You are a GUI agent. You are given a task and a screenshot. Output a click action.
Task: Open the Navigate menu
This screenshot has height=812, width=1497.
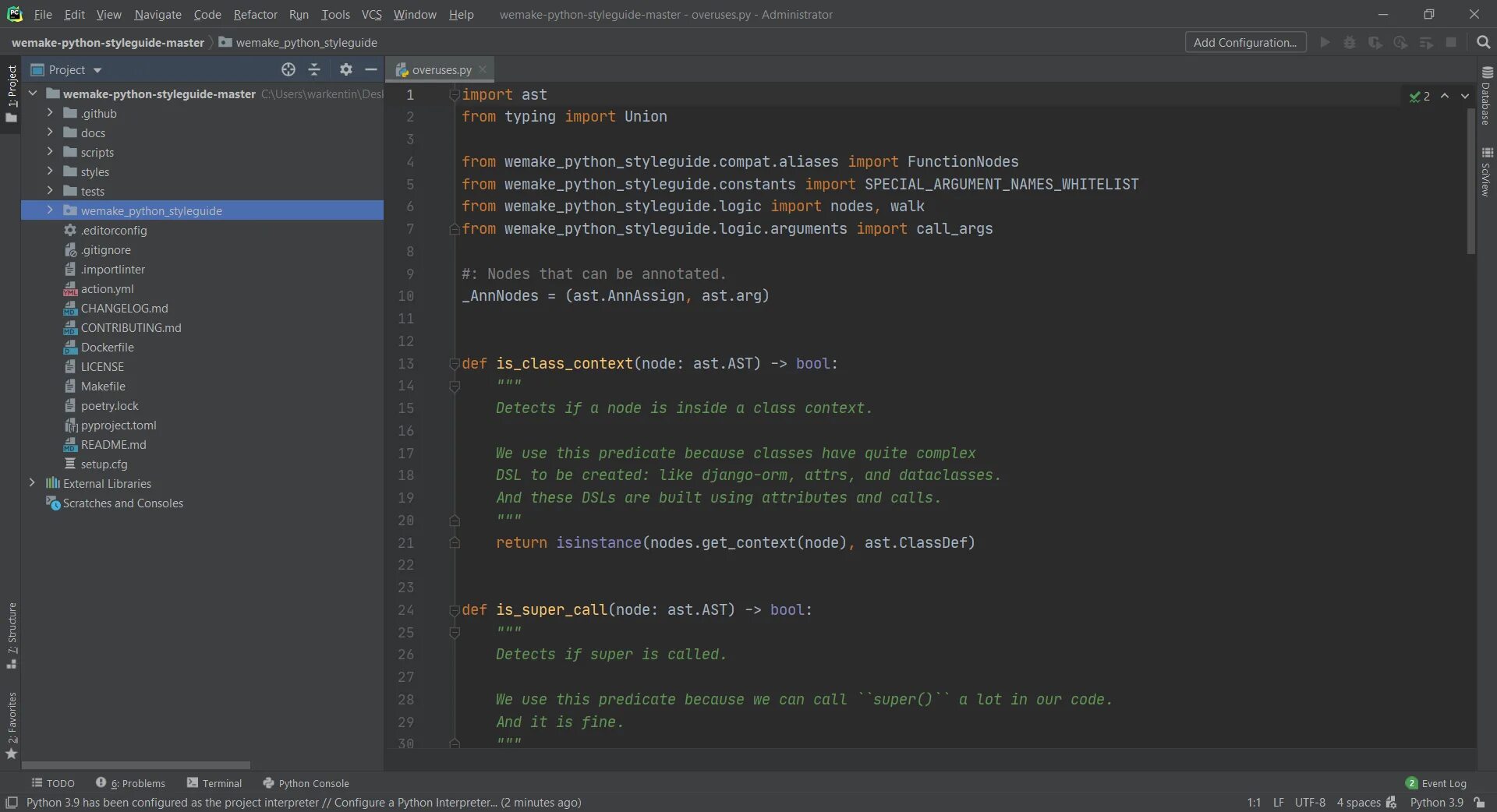(x=157, y=14)
